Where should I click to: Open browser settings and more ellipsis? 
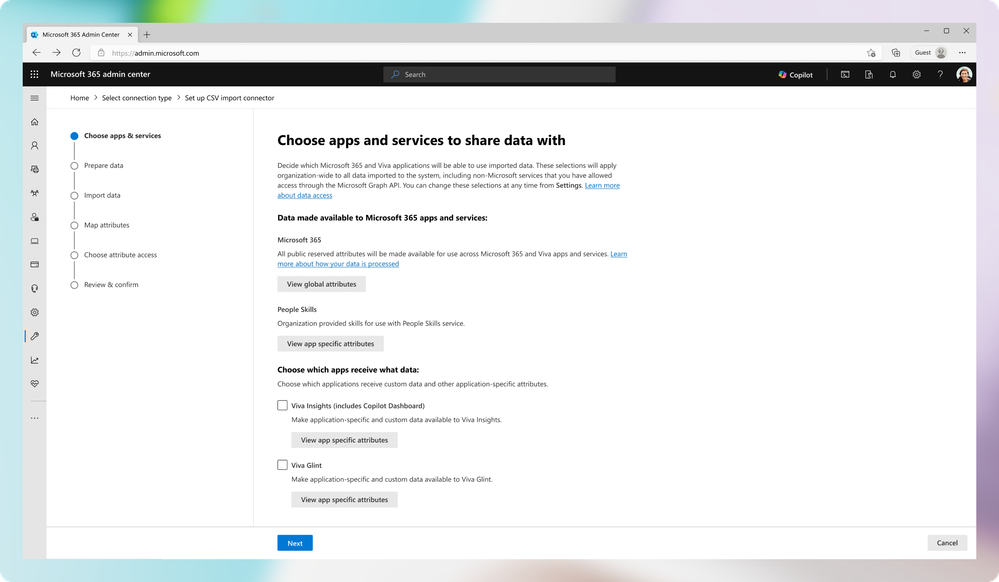[x=962, y=53]
